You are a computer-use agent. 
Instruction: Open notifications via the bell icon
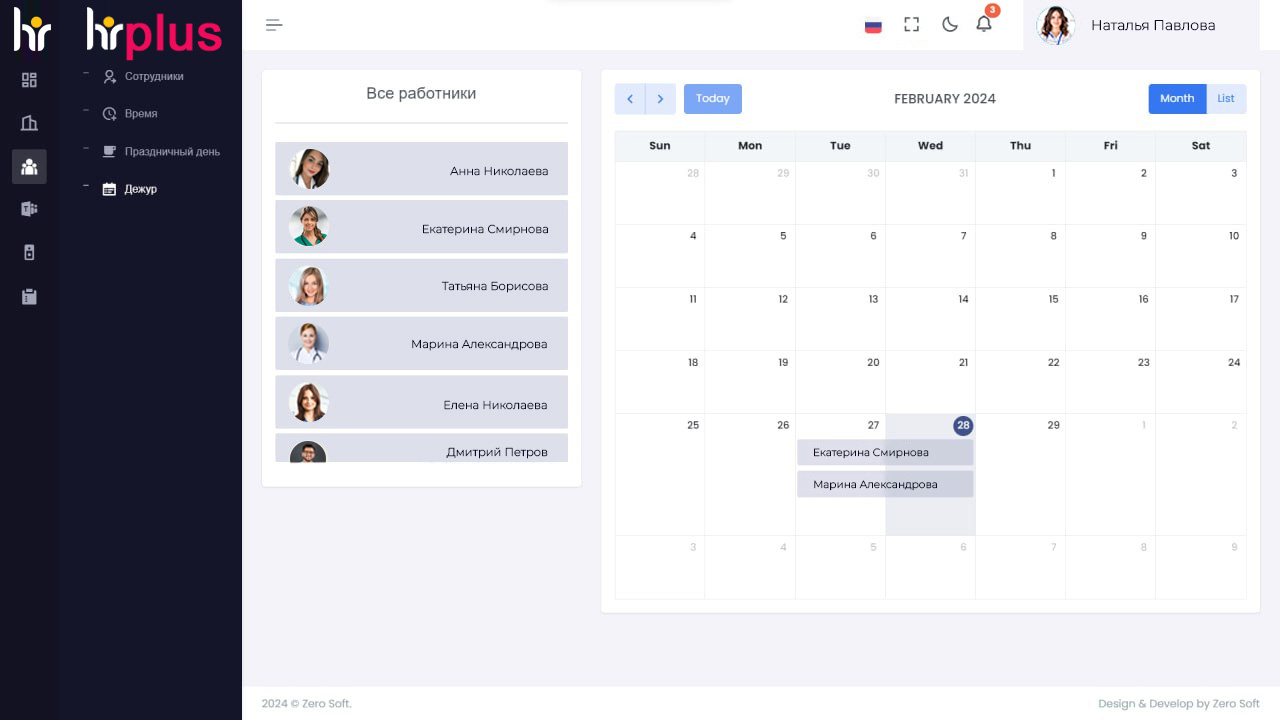(983, 23)
